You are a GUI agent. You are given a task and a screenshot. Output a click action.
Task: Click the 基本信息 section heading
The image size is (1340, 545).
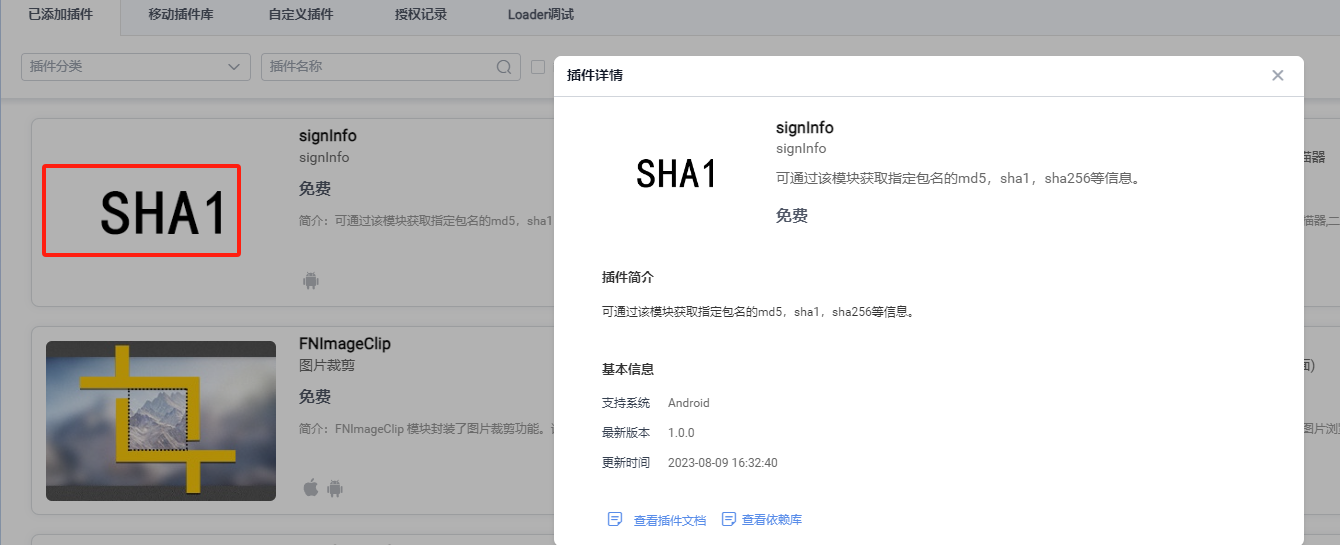point(628,369)
